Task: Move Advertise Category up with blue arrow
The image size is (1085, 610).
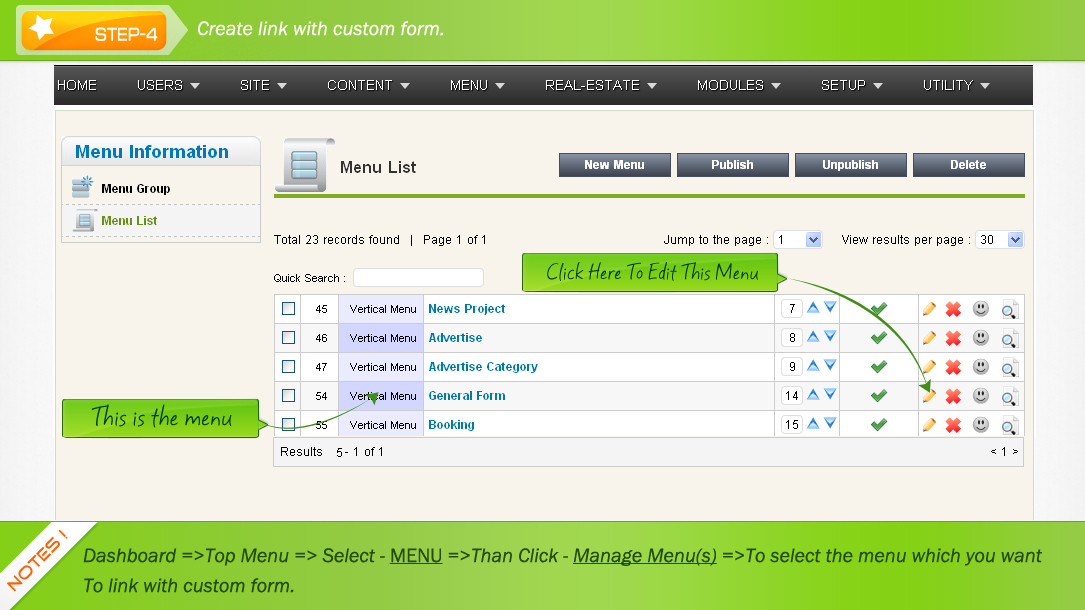Action: point(813,366)
